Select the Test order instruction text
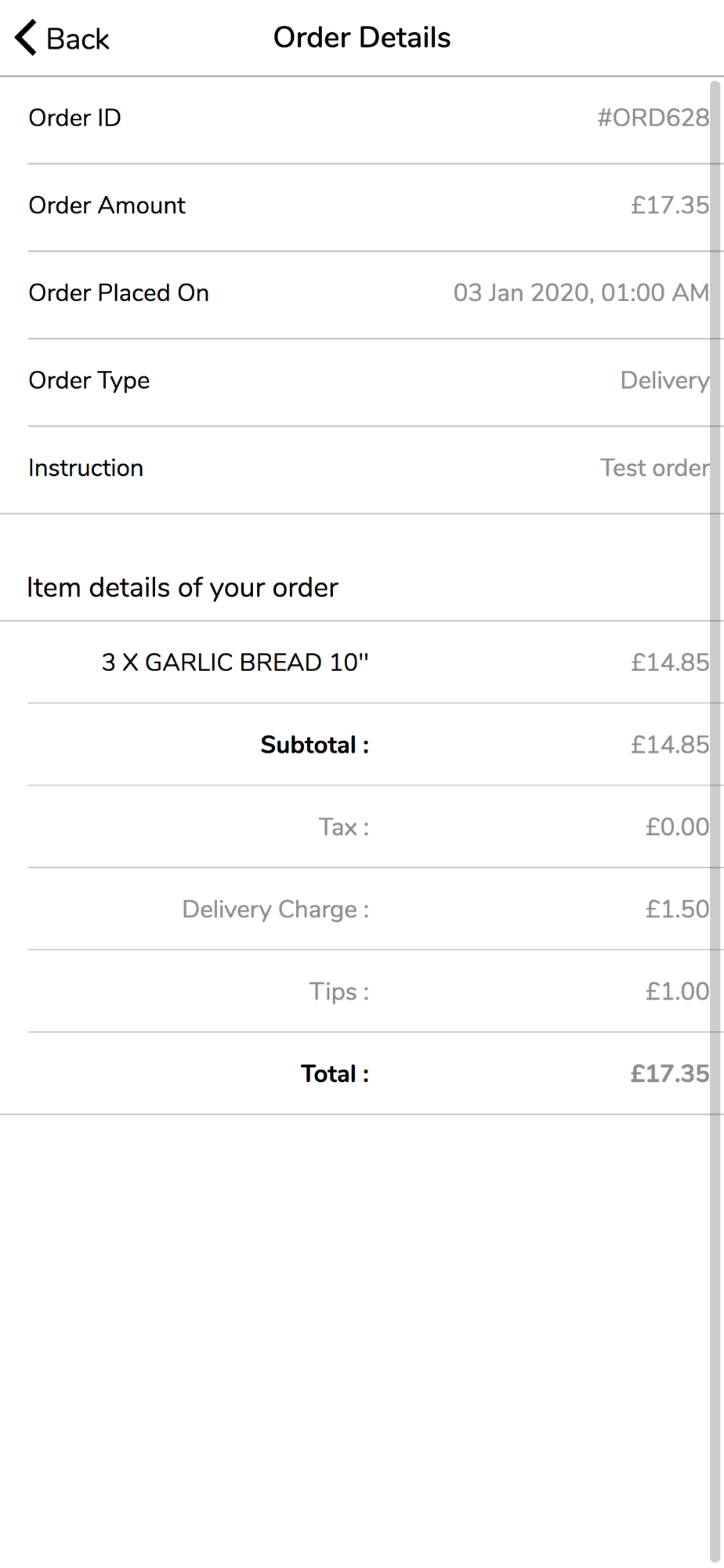The height and width of the screenshot is (1568, 724). [655, 468]
